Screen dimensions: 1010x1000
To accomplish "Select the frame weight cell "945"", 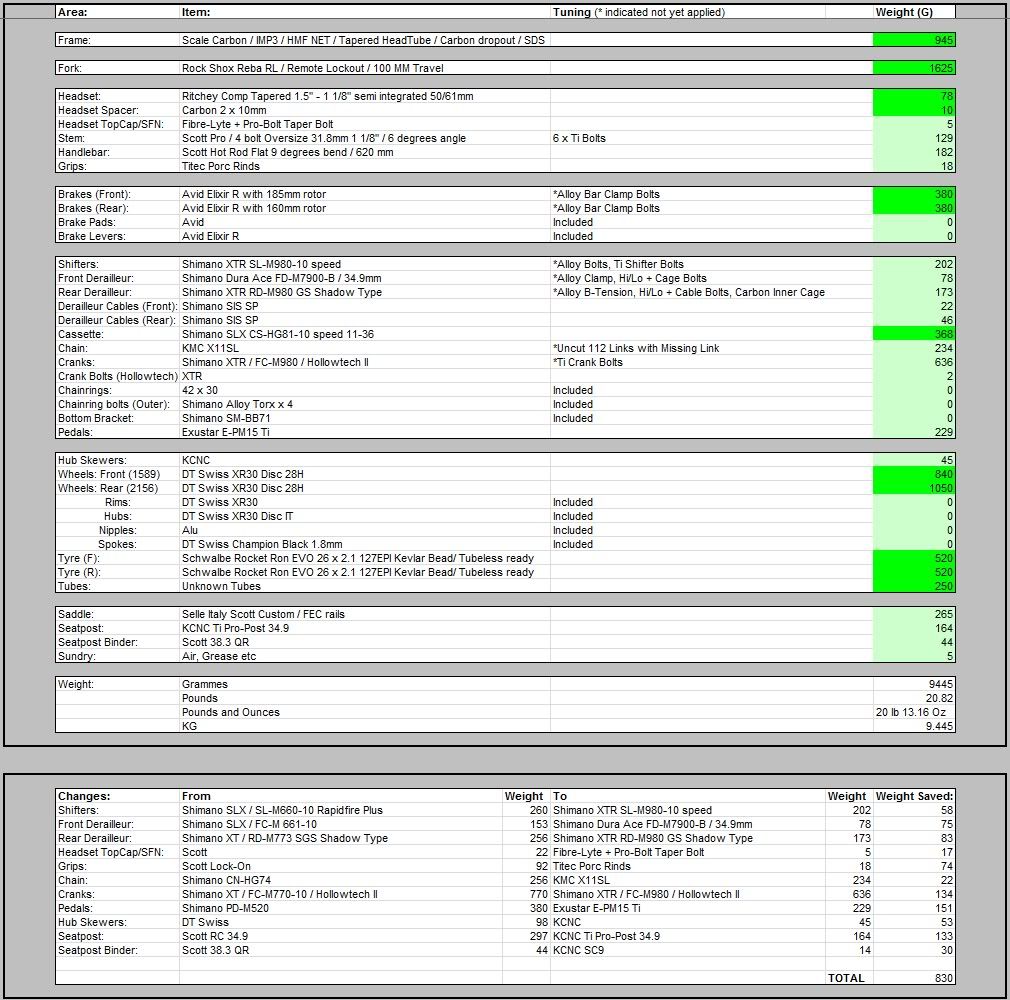I will 914,40.
